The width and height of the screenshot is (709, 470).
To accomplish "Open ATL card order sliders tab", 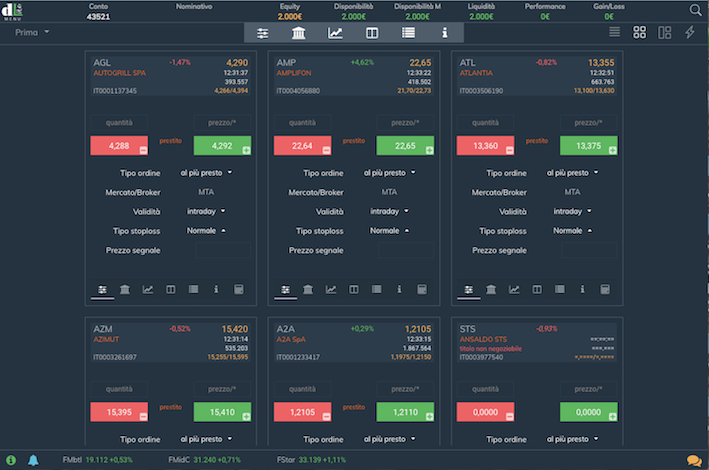I will coord(468,290).
